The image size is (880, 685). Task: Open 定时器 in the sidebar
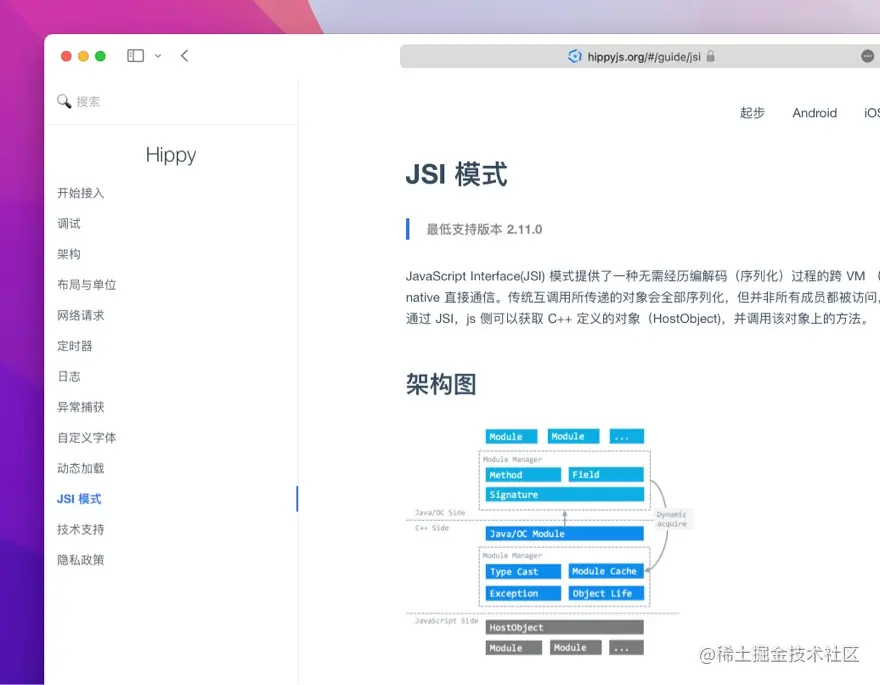(75, 346)
